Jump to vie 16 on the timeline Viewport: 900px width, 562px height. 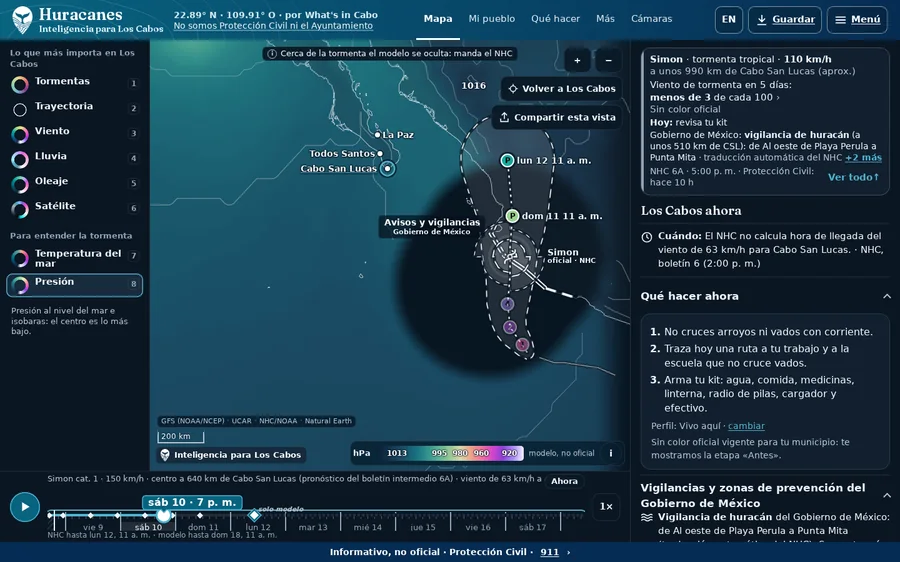point(478,527)
